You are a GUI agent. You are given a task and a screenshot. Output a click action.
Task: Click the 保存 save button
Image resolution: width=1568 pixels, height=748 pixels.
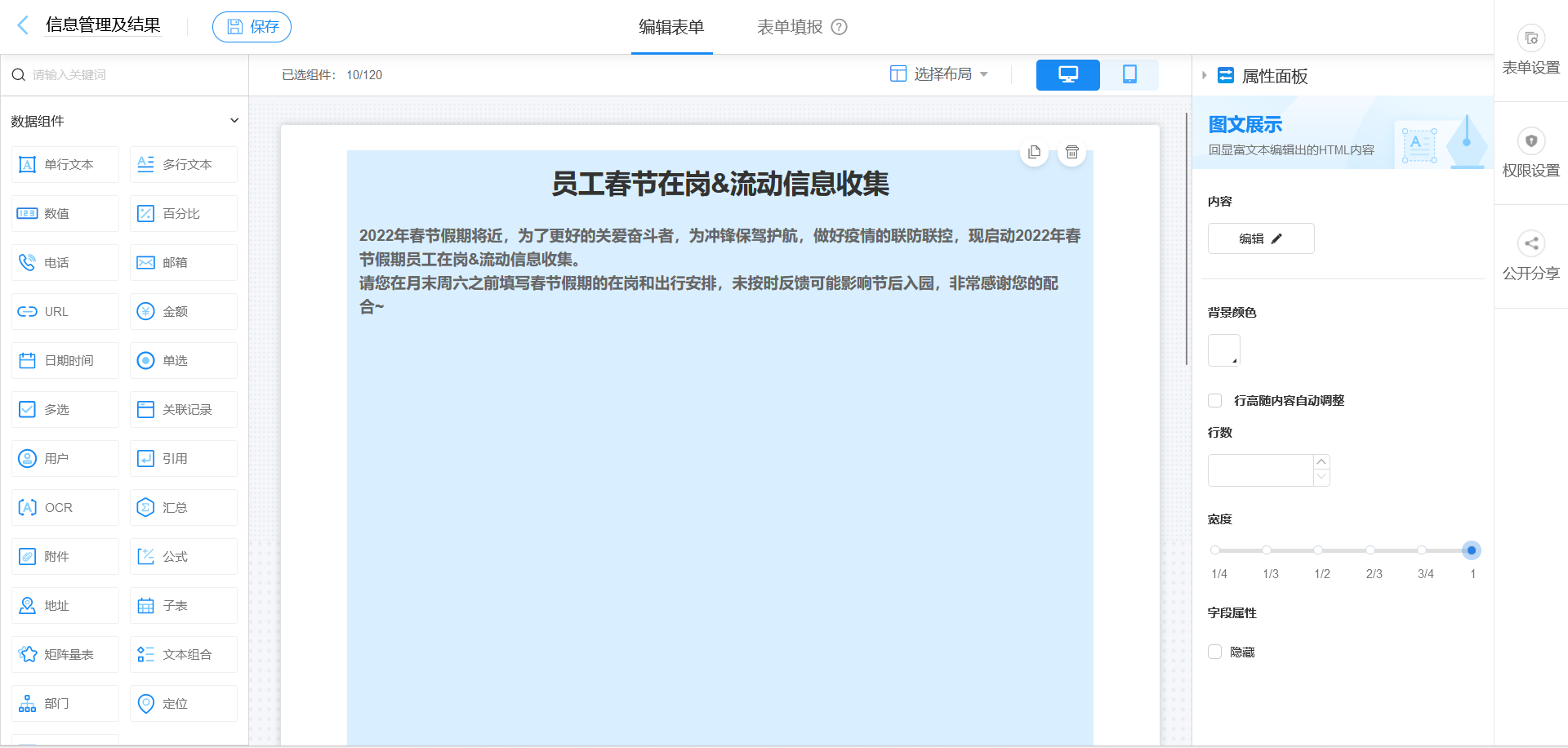tap(252, 25)
